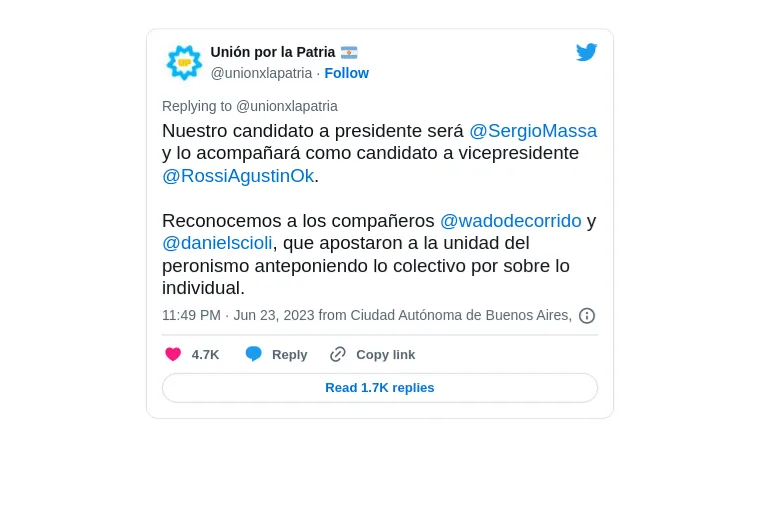Click the @unionxlapatria handle
Screen dimensions: 760x506
(261, 73)
